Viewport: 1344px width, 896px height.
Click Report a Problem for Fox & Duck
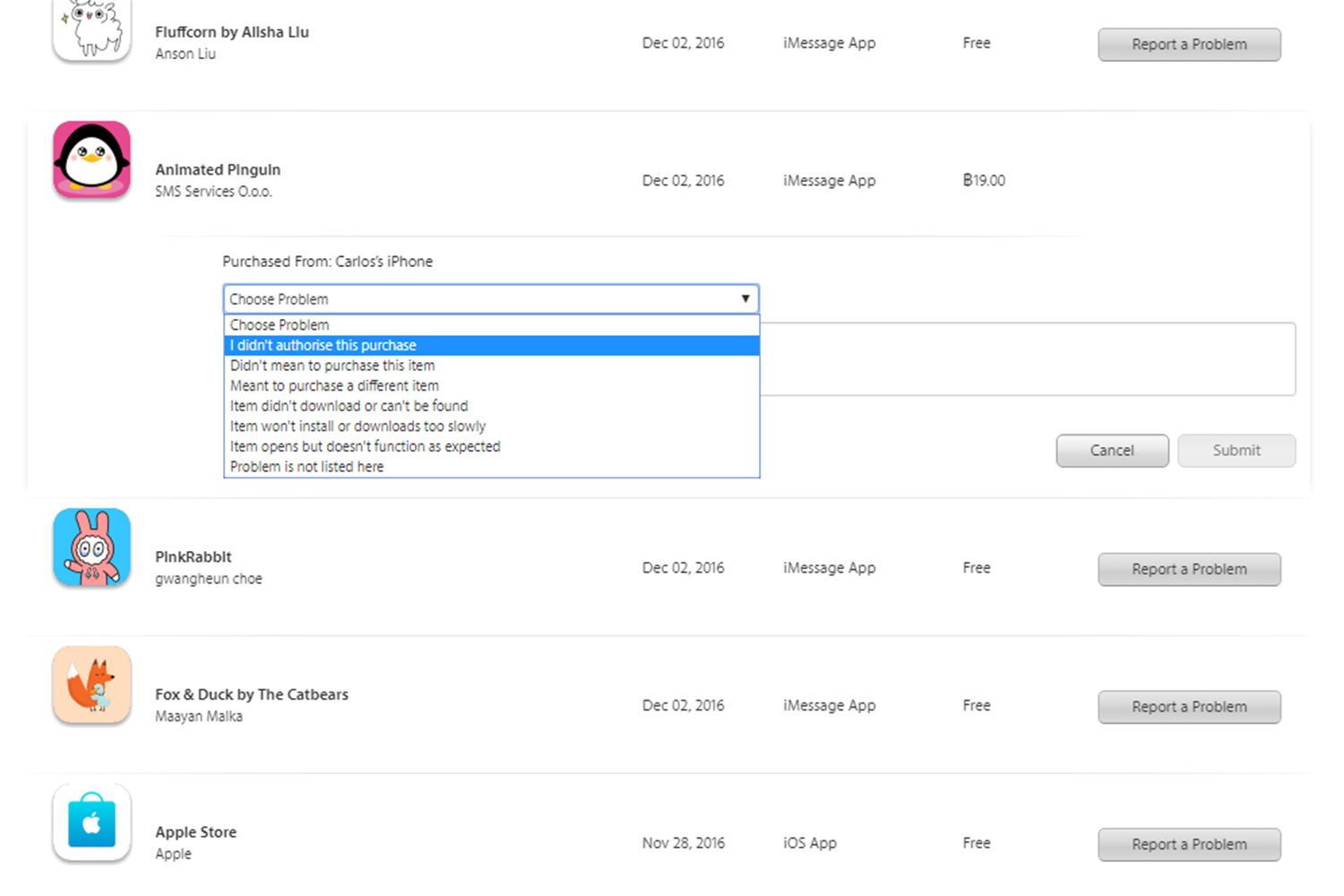click(1189, 707)
